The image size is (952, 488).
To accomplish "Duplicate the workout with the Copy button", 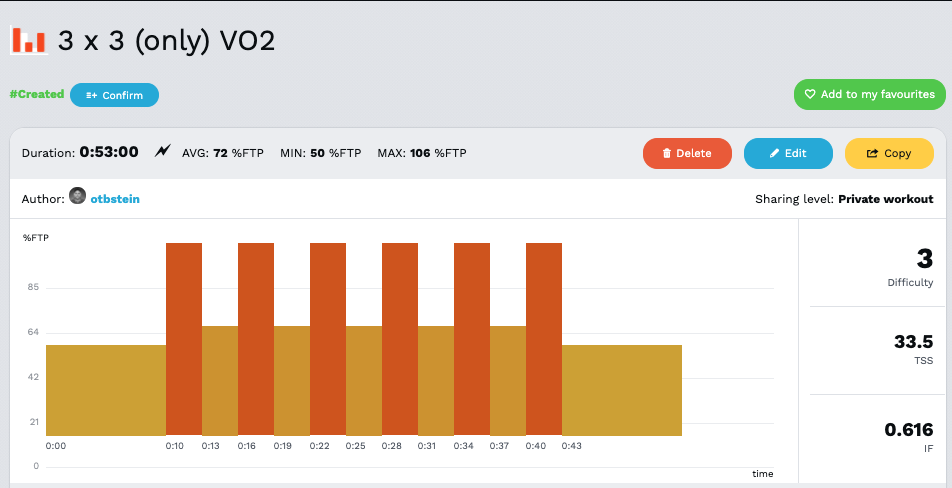I will click(x=889, y=153).
